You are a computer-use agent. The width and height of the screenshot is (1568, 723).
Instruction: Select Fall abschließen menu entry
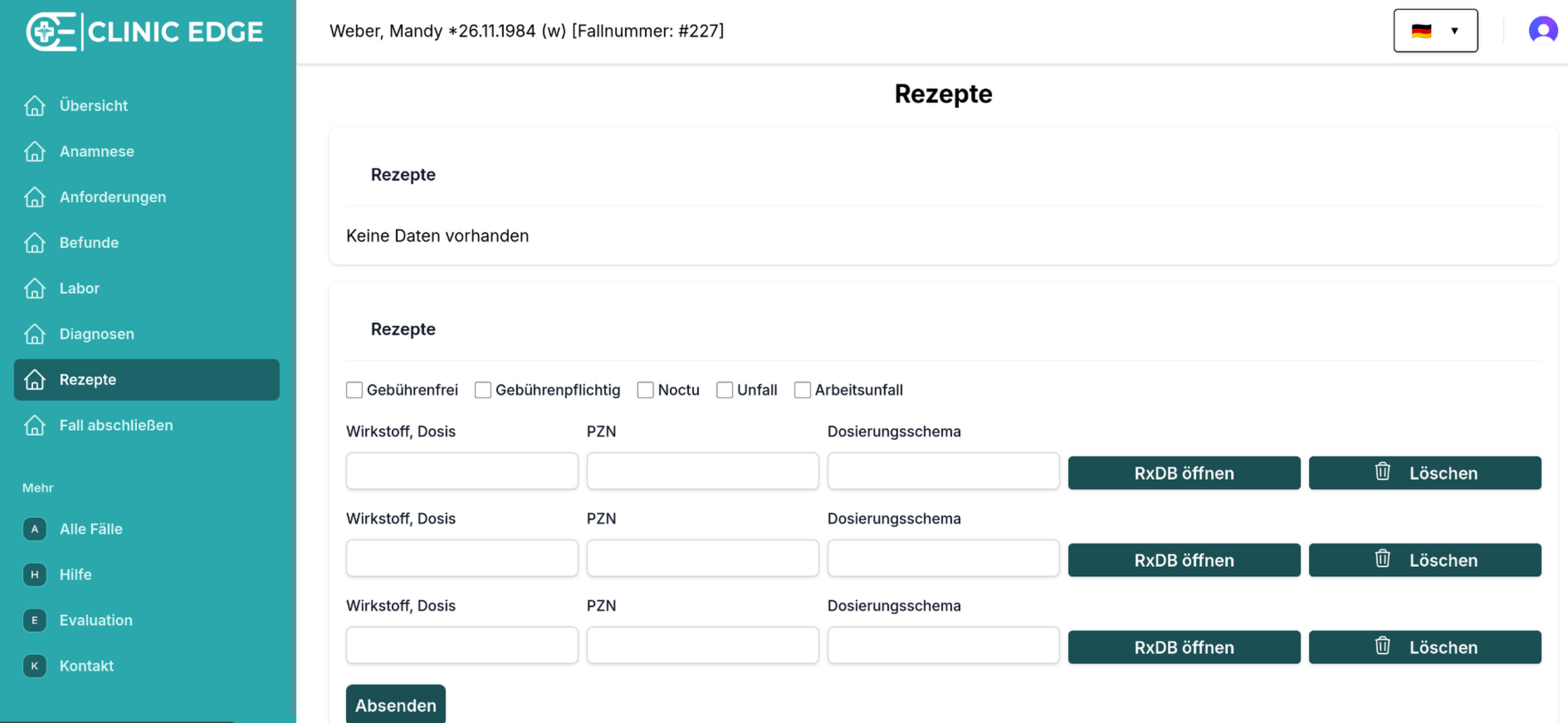click(116, 426)
